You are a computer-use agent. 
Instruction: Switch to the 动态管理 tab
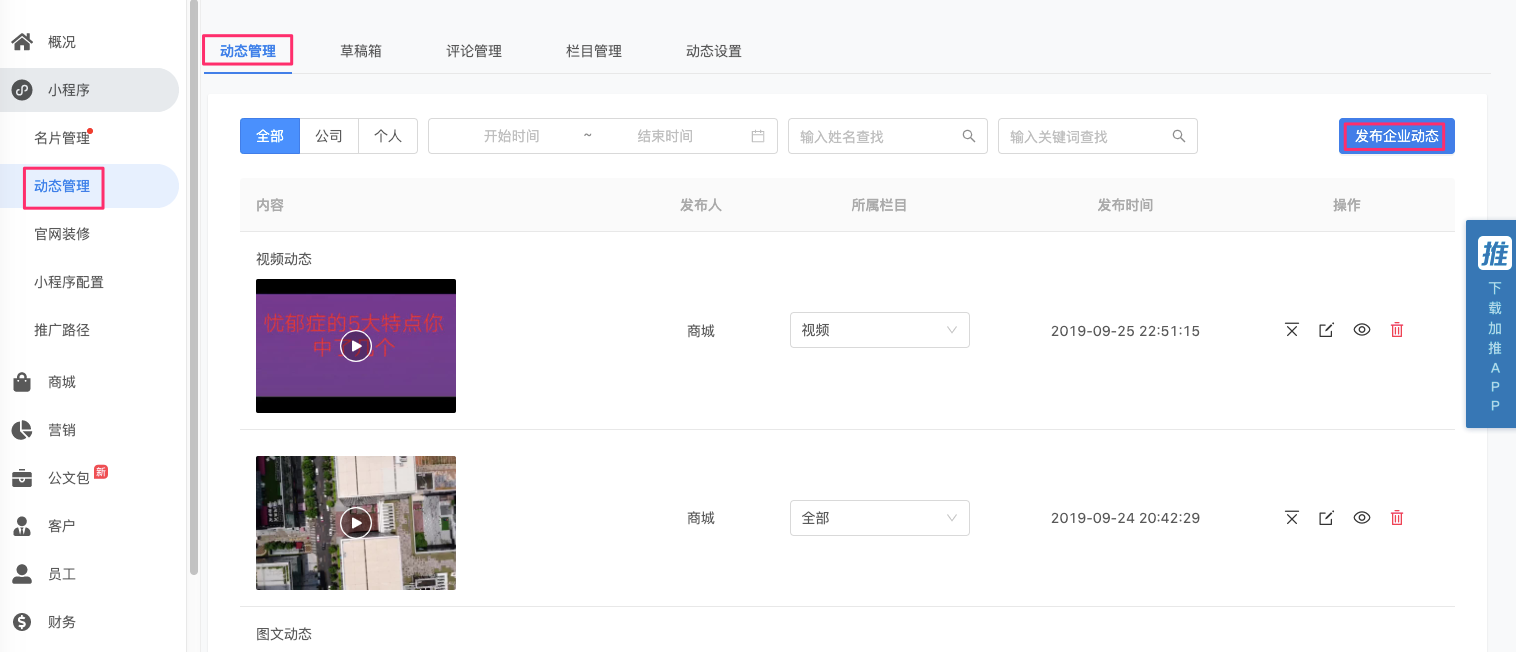point(248,51)
